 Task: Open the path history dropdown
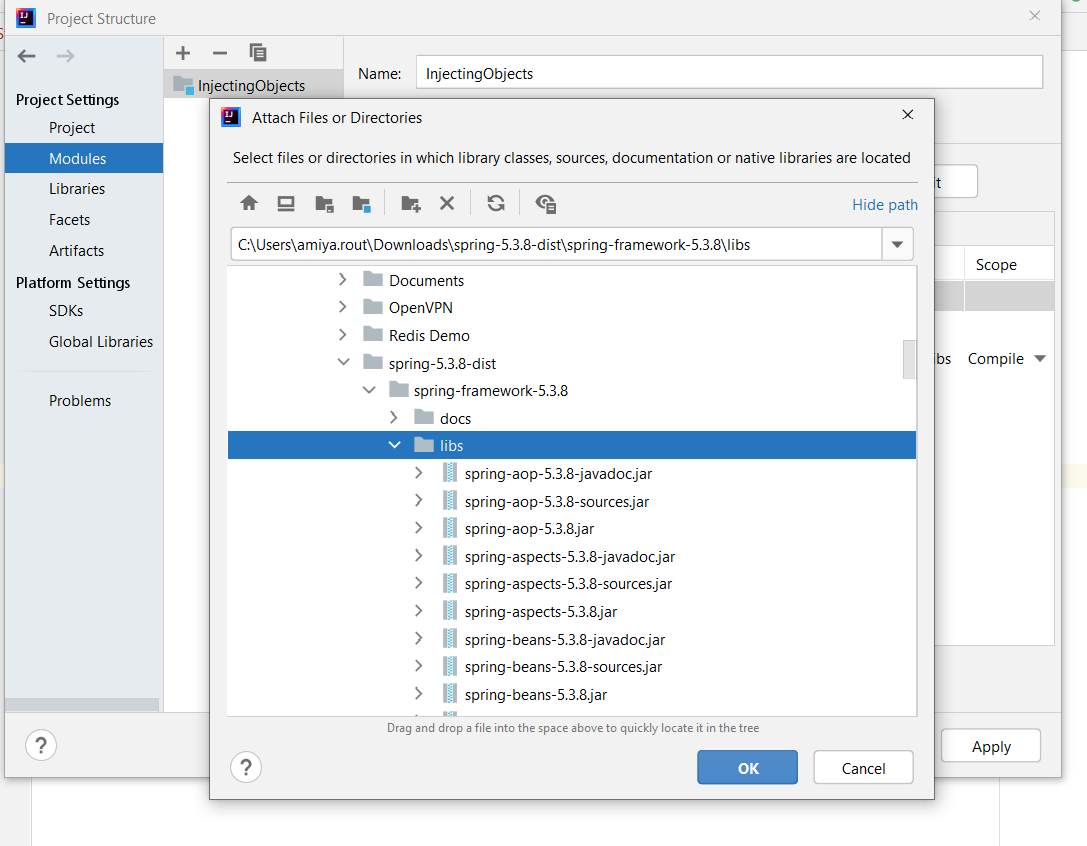point(897,244)
